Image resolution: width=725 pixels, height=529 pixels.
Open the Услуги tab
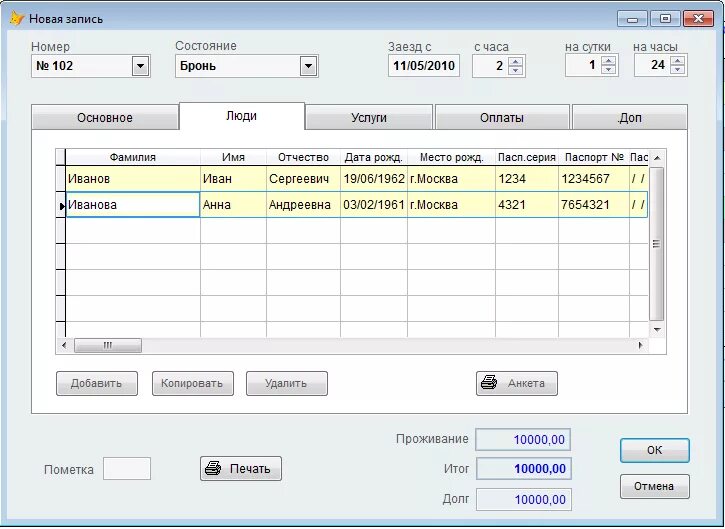pos(369,117)
